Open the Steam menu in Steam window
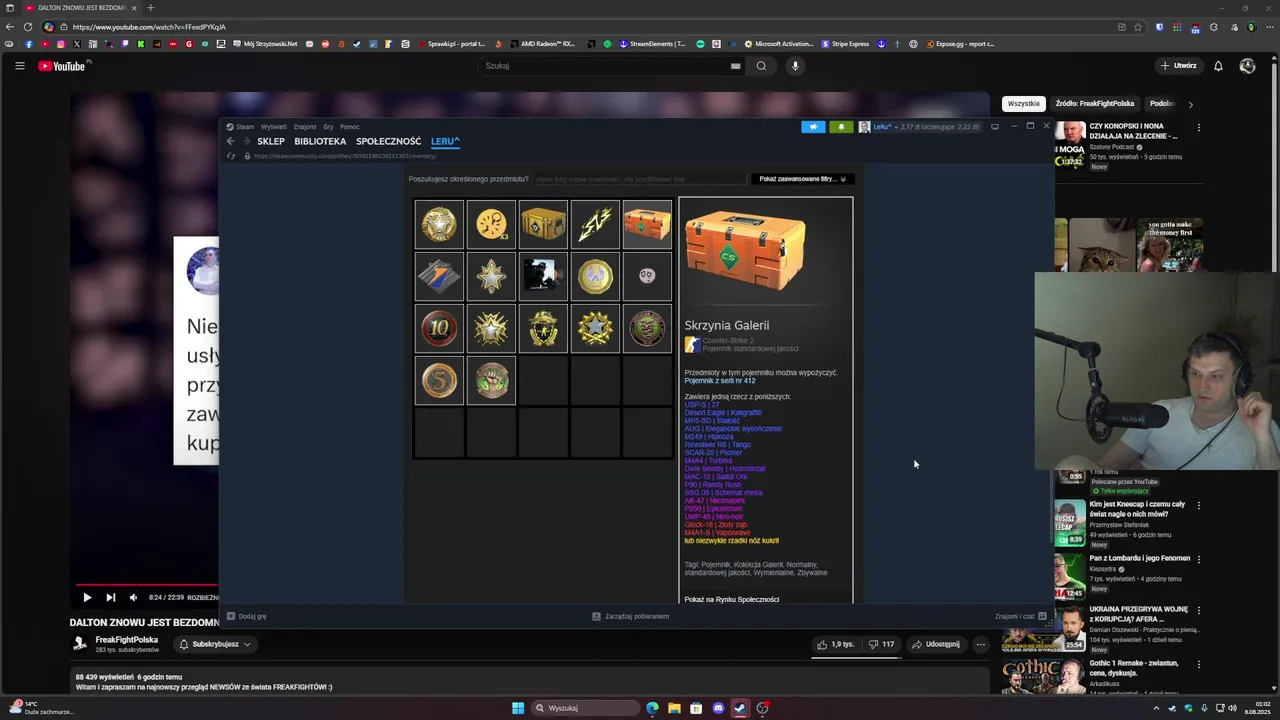The height and width of the screenshot is (720, 1280). [240, 127]
